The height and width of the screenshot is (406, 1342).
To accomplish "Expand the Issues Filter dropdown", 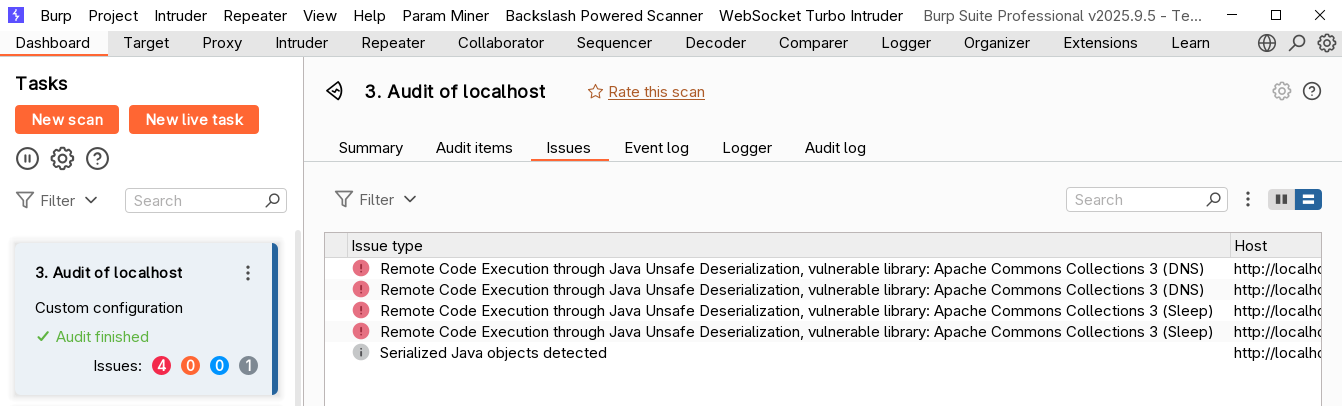I will tap(376, 199).
